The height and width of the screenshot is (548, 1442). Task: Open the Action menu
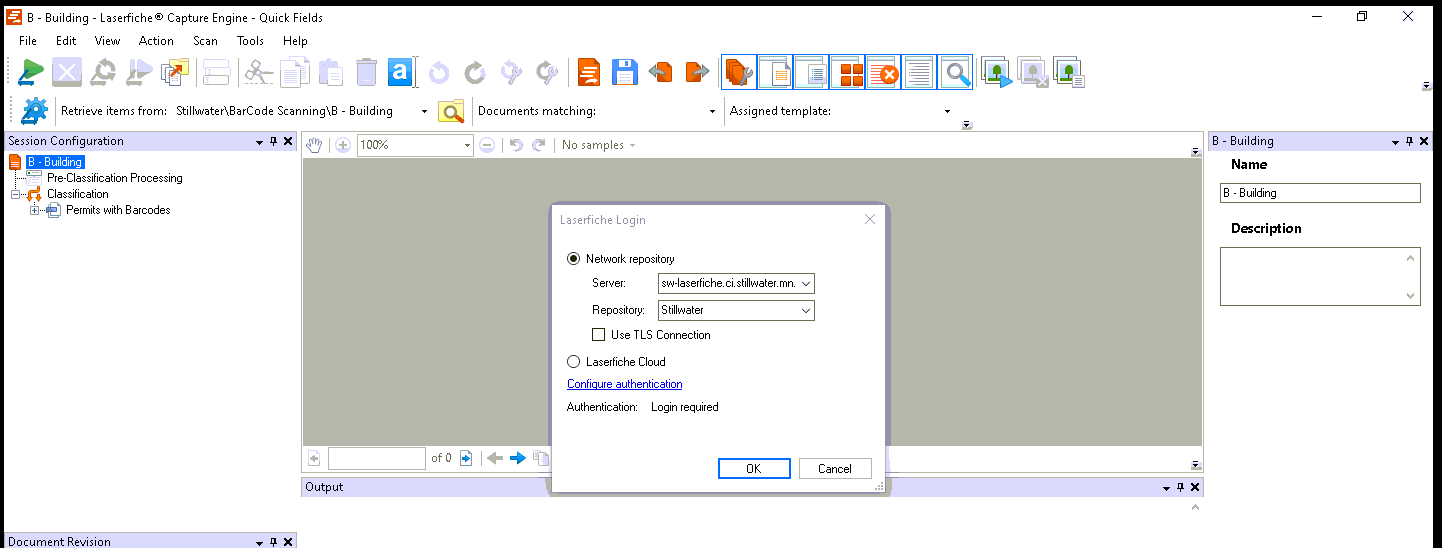(156, 41)
